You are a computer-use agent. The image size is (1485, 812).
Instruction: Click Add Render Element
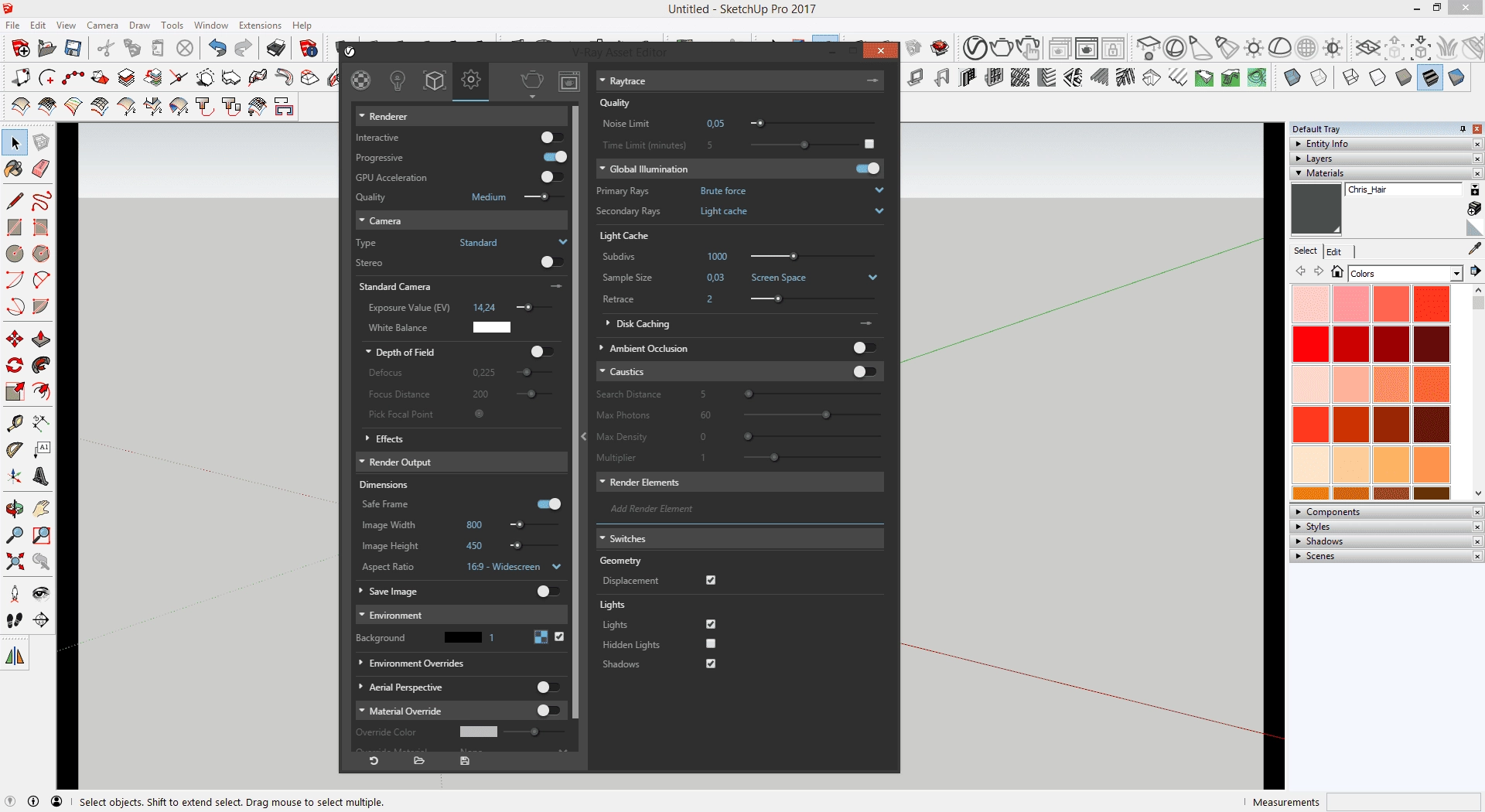pos(651,509)
